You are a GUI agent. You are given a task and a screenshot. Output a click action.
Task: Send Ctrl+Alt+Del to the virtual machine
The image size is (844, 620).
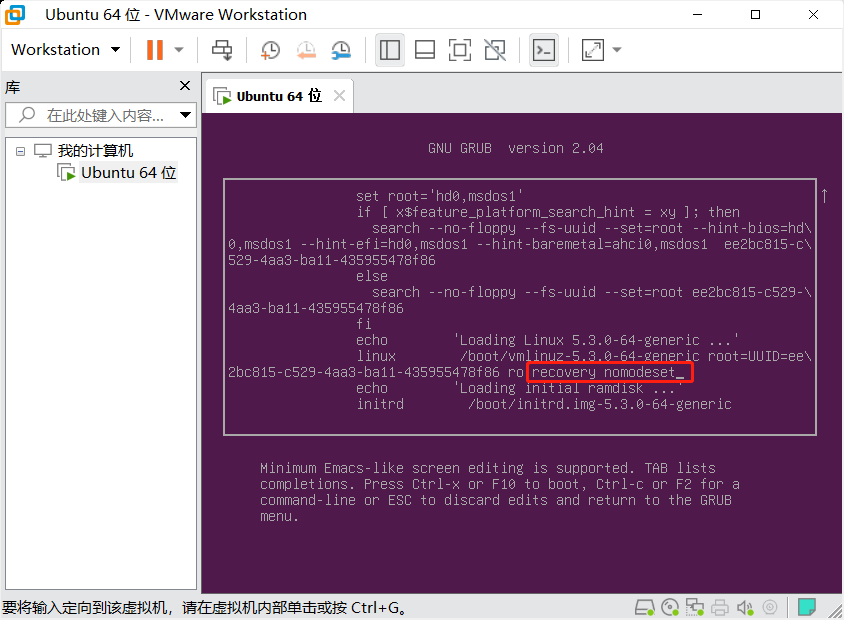coord(222,49)
